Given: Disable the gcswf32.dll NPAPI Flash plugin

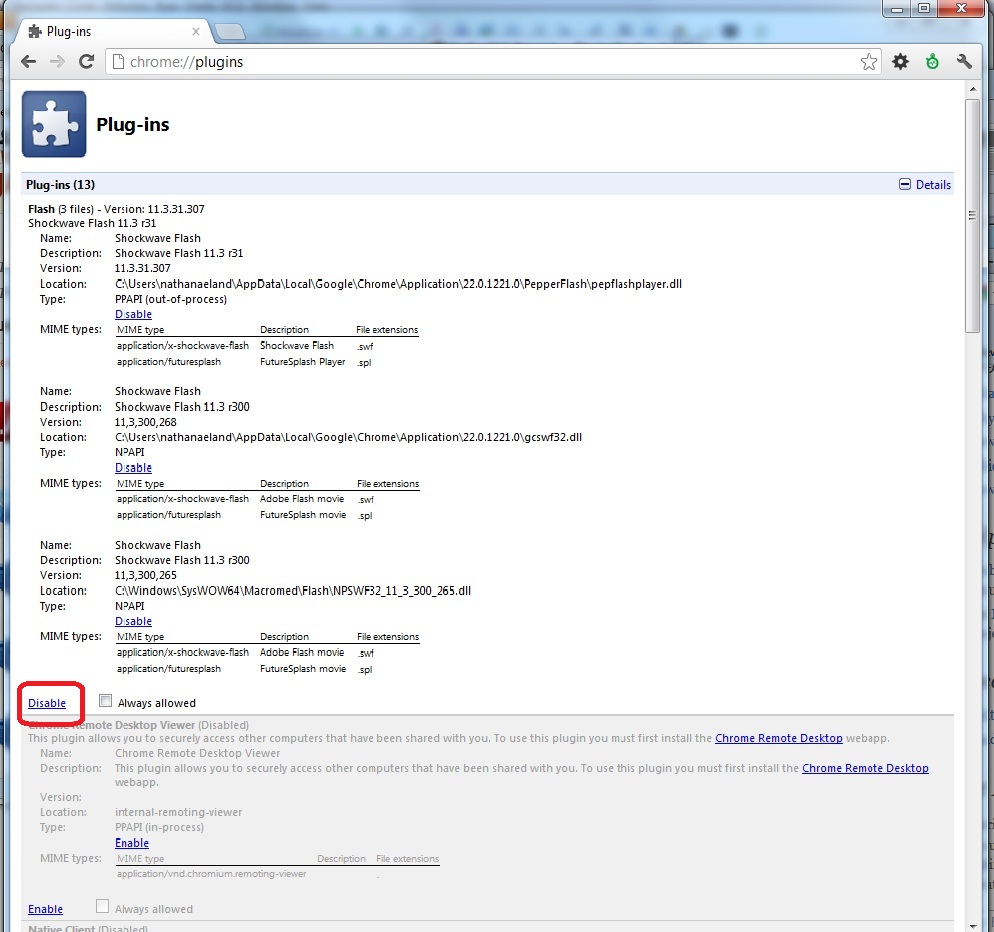Looking at the screenshot, I should [133, 468].
